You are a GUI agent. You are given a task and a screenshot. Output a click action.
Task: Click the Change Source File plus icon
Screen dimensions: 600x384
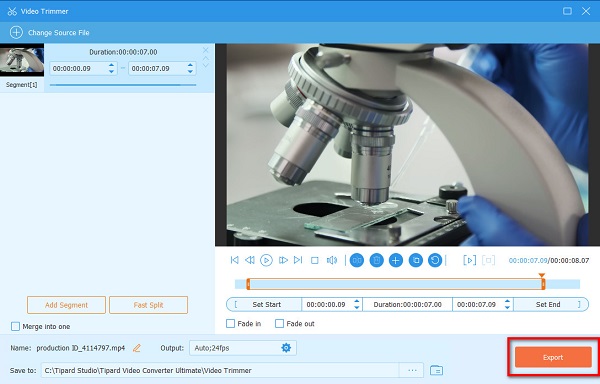pyautogui.click(x=16, y=33)
